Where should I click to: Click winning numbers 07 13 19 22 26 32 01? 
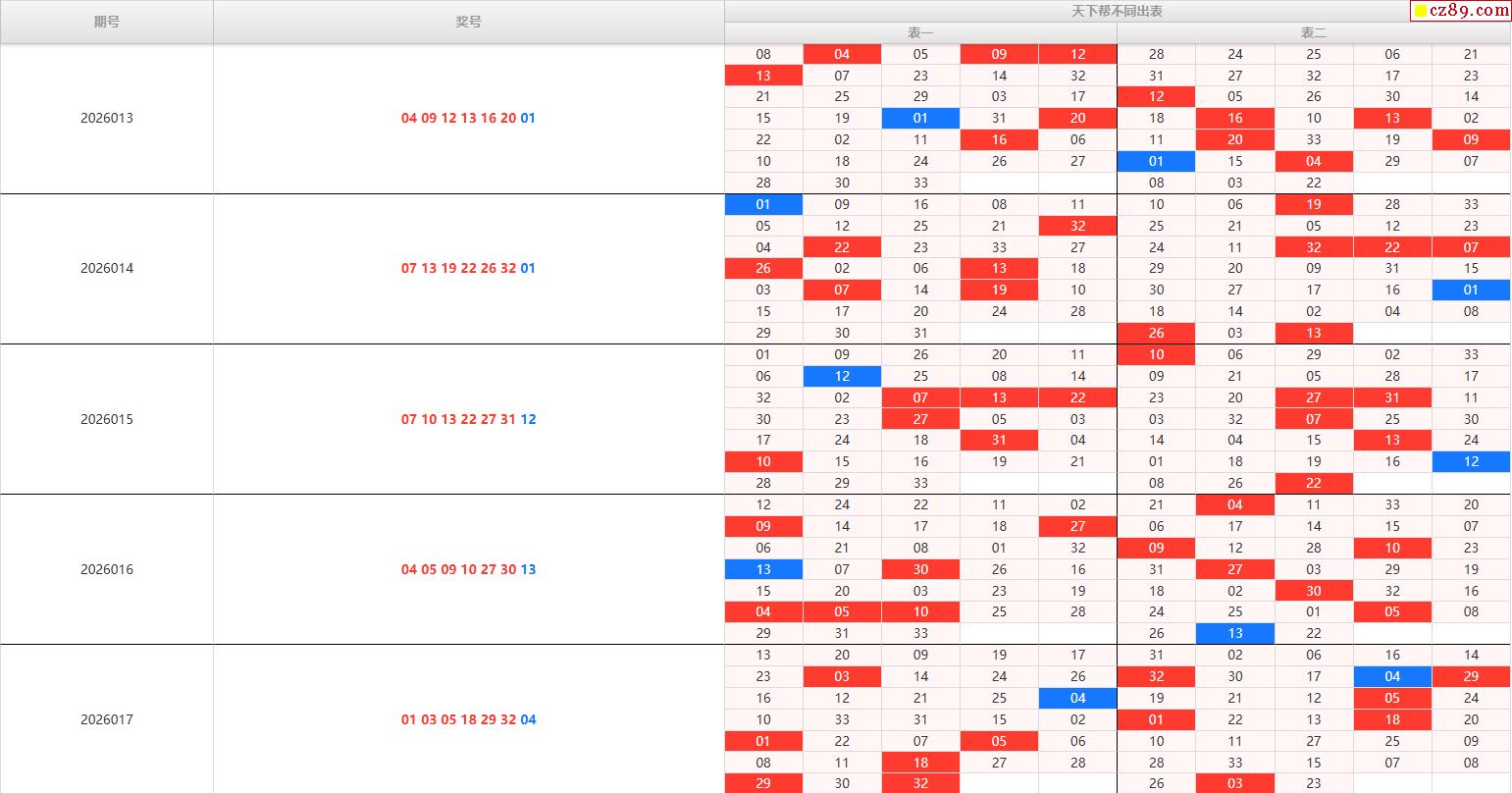coord(468,268)
